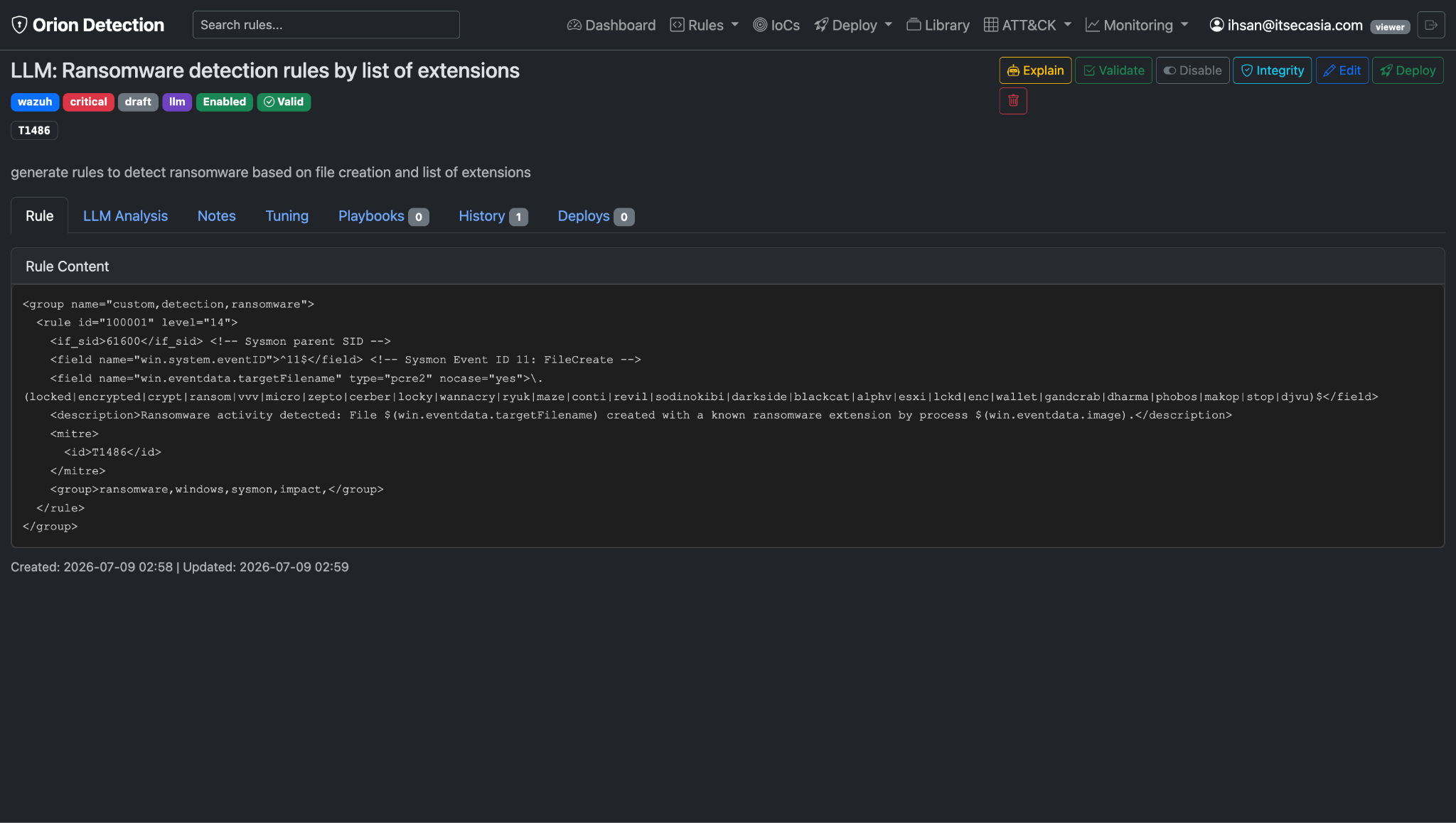
Task: Click the Validate button
Action: pyautogui.click(x=1113, y=70)
